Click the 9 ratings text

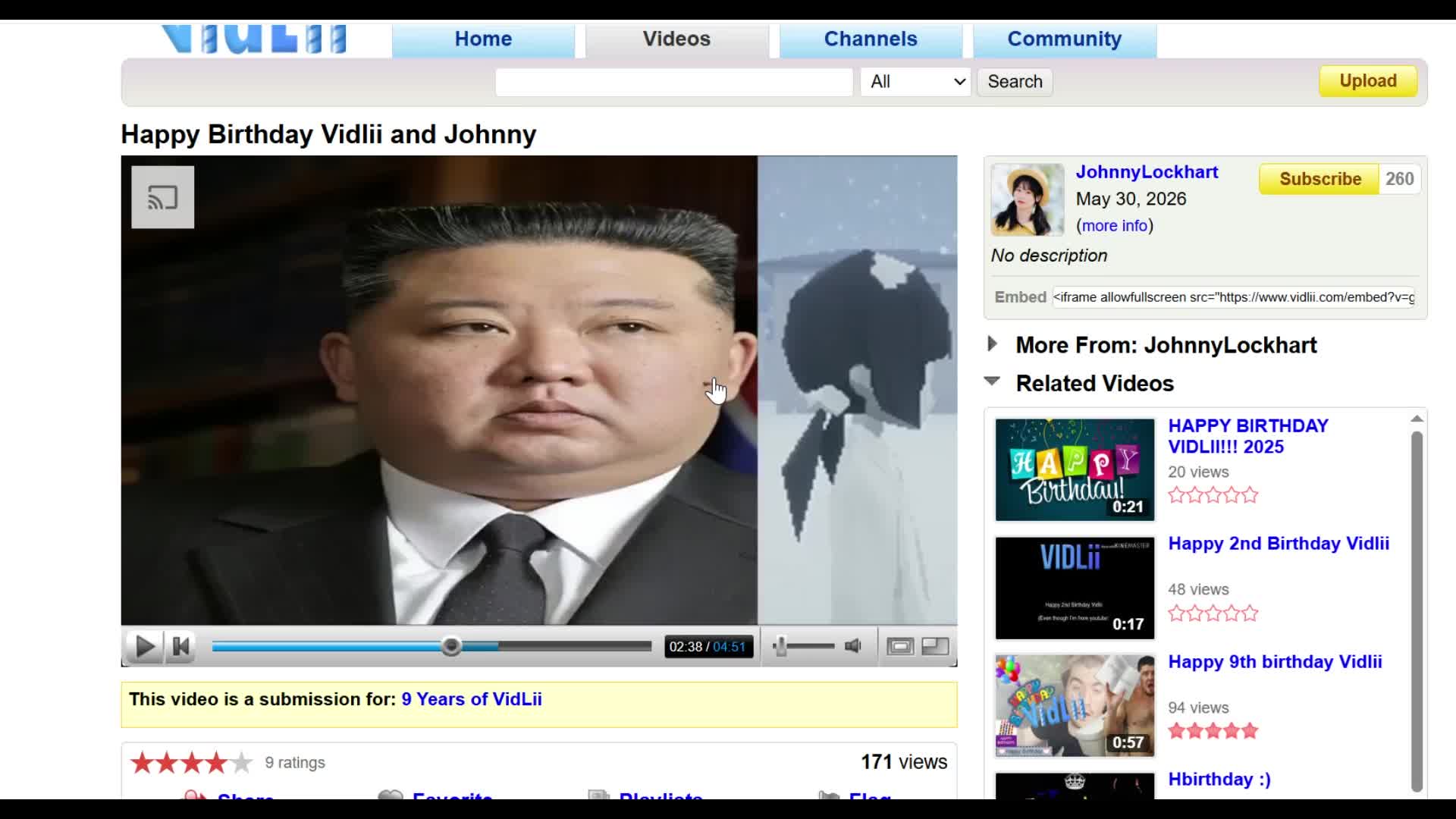tap(295, 763)
